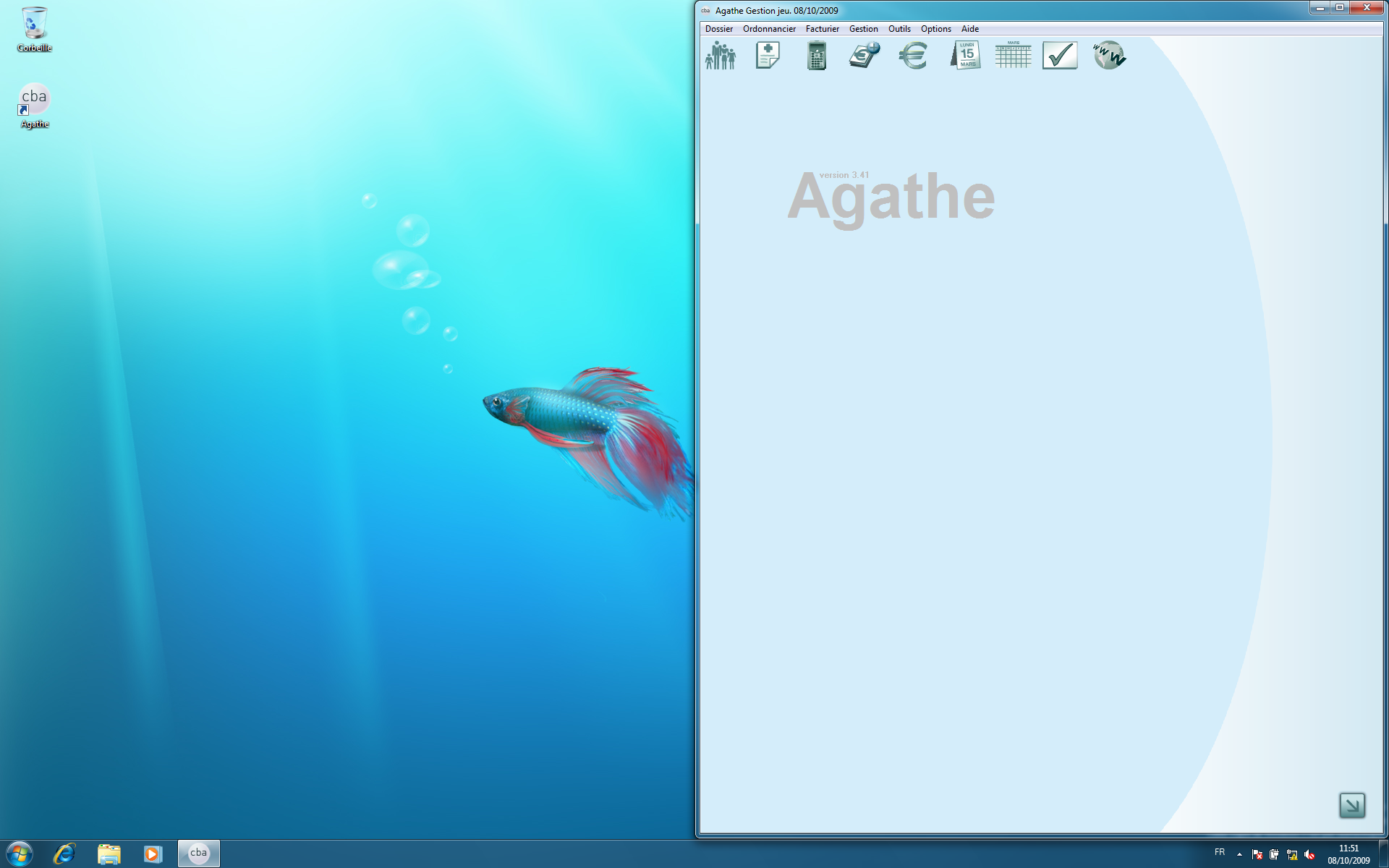This screenshot has width=1389, height=868.
Task: Minimize the Agathe Gestion window
Action: coord(1320,8)
